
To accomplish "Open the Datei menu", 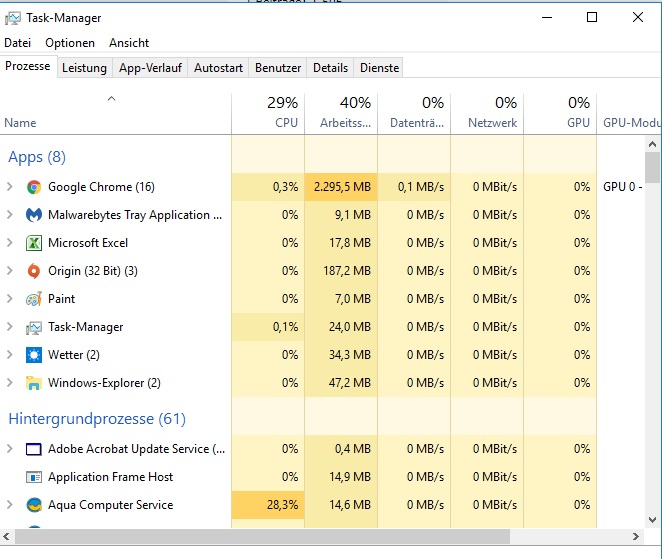I will pos(18,43).
